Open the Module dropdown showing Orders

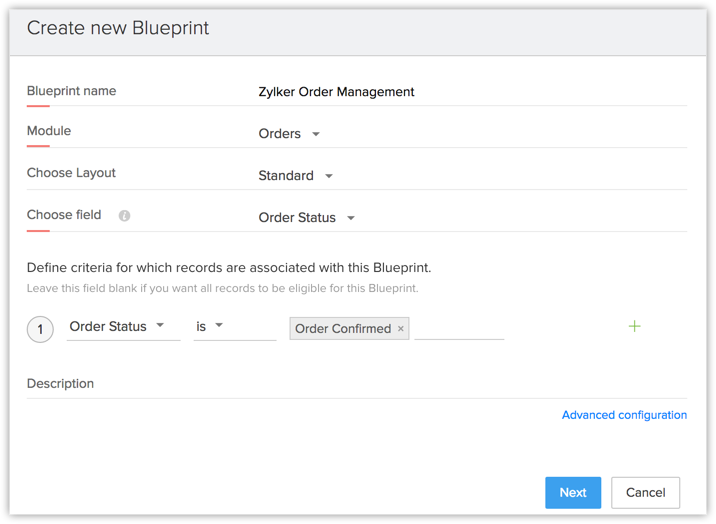[x=290, y=134]
